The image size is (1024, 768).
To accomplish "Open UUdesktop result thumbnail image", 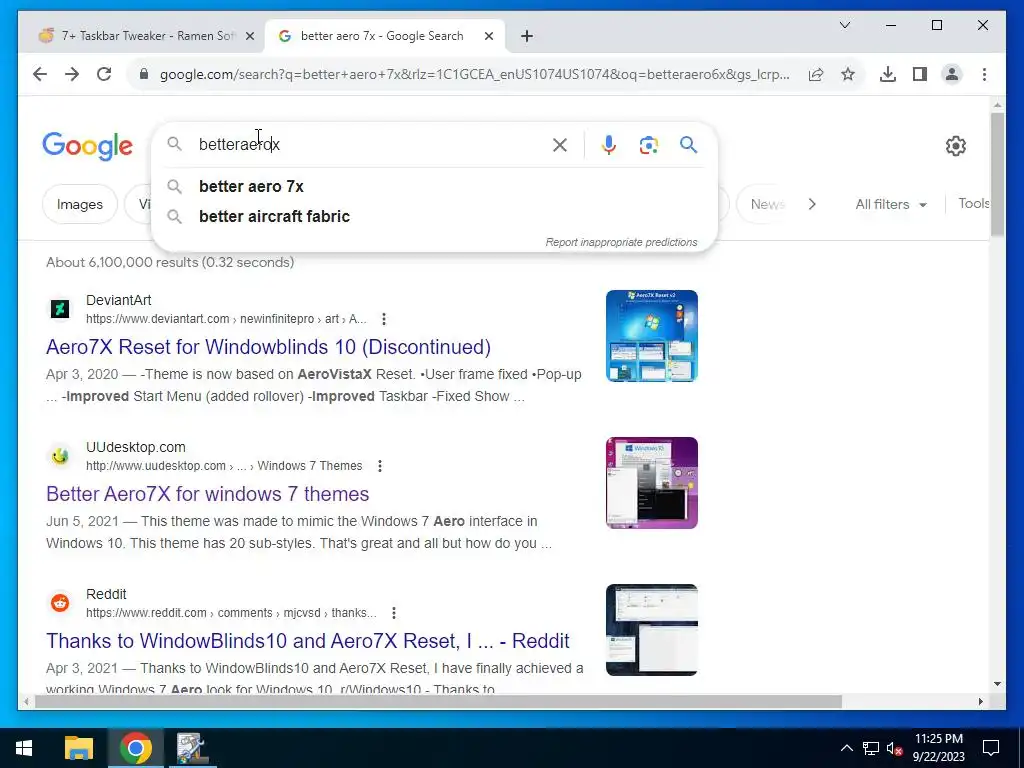I will point(652,483).
